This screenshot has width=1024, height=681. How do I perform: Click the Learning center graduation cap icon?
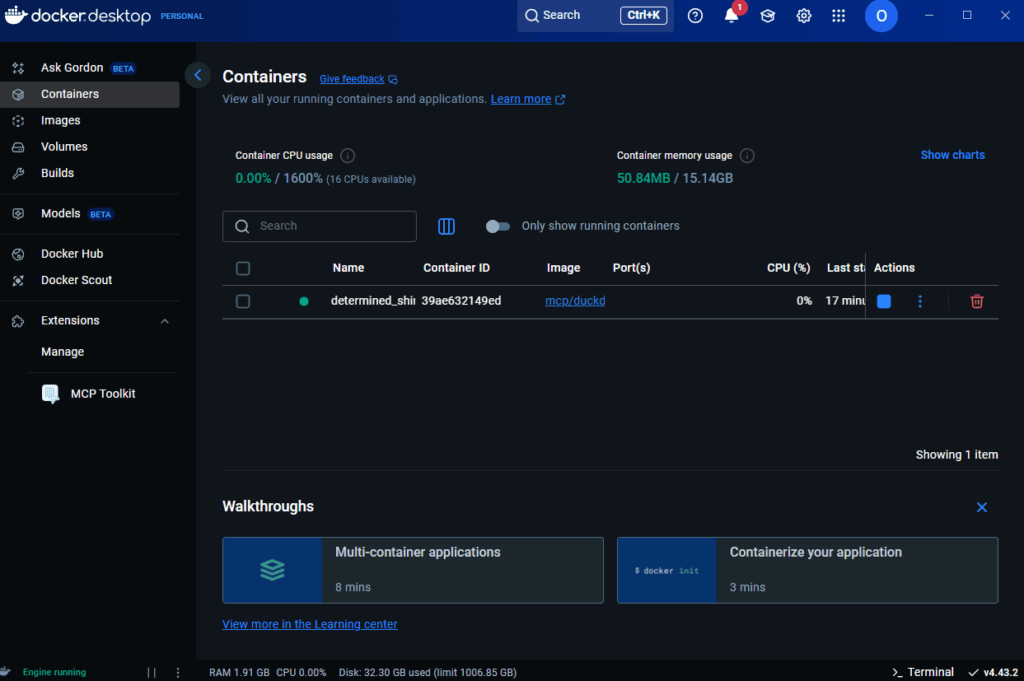pos(767,16)
